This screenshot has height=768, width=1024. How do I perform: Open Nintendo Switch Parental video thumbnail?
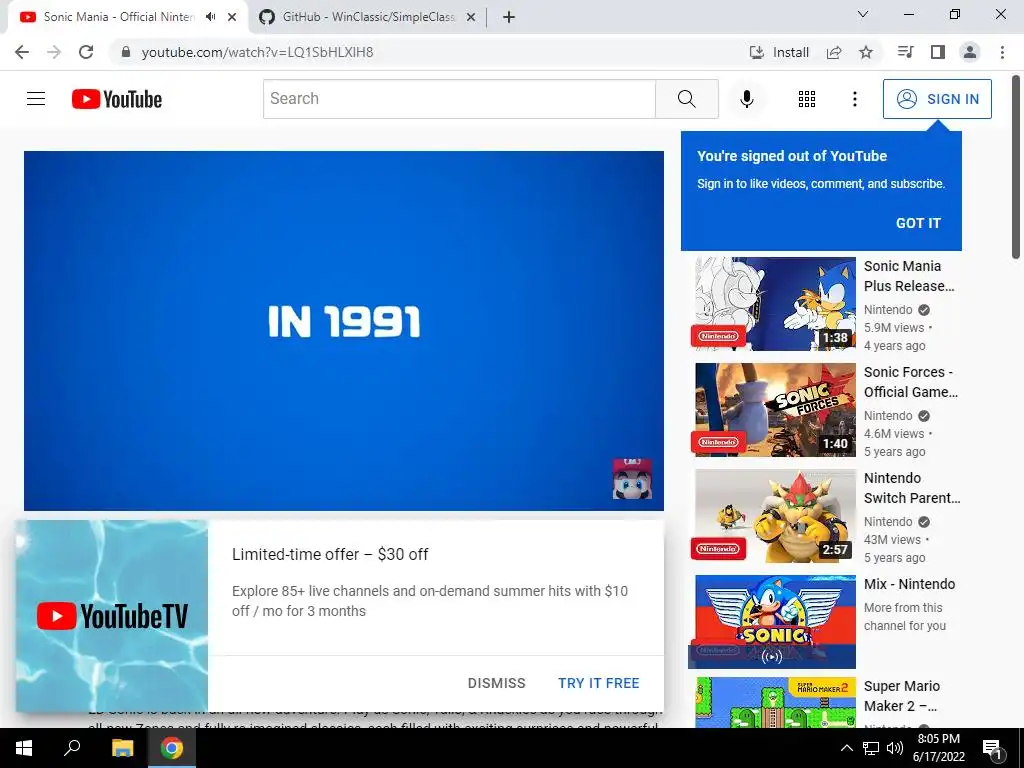point(775,516)
